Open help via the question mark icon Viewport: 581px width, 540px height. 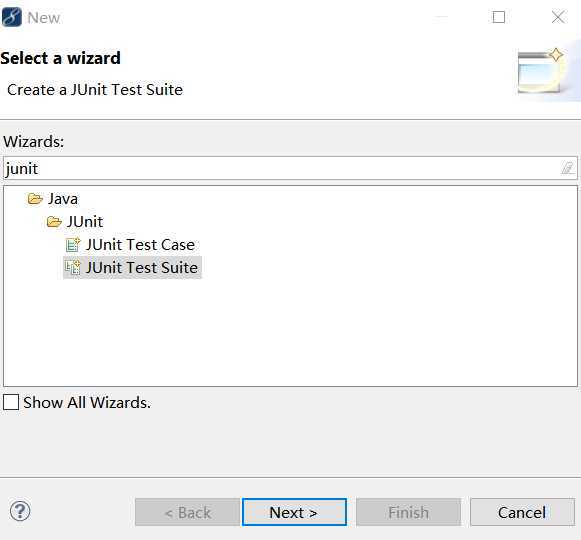[20, 511]
